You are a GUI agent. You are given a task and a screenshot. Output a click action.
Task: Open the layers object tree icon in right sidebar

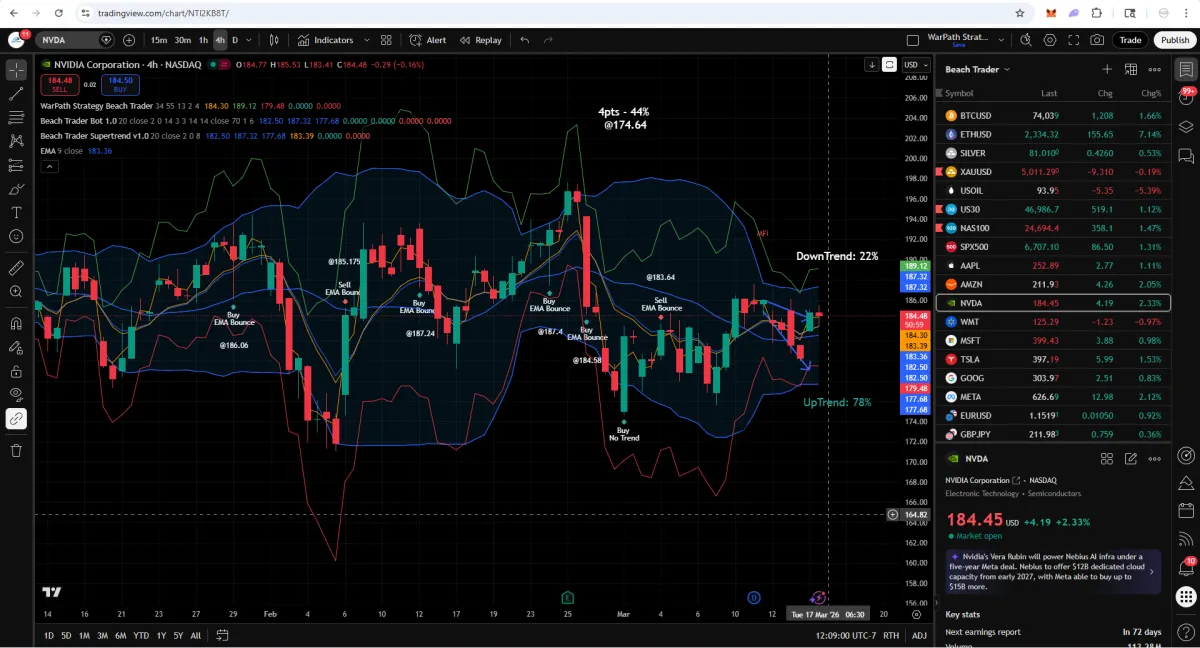point(1186,127)
